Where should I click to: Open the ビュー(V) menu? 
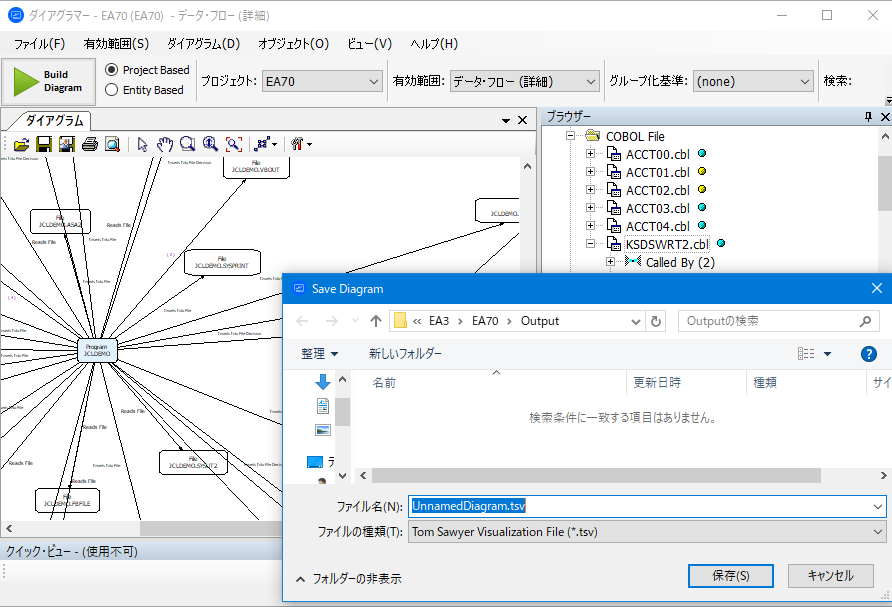tap(369, 44)
